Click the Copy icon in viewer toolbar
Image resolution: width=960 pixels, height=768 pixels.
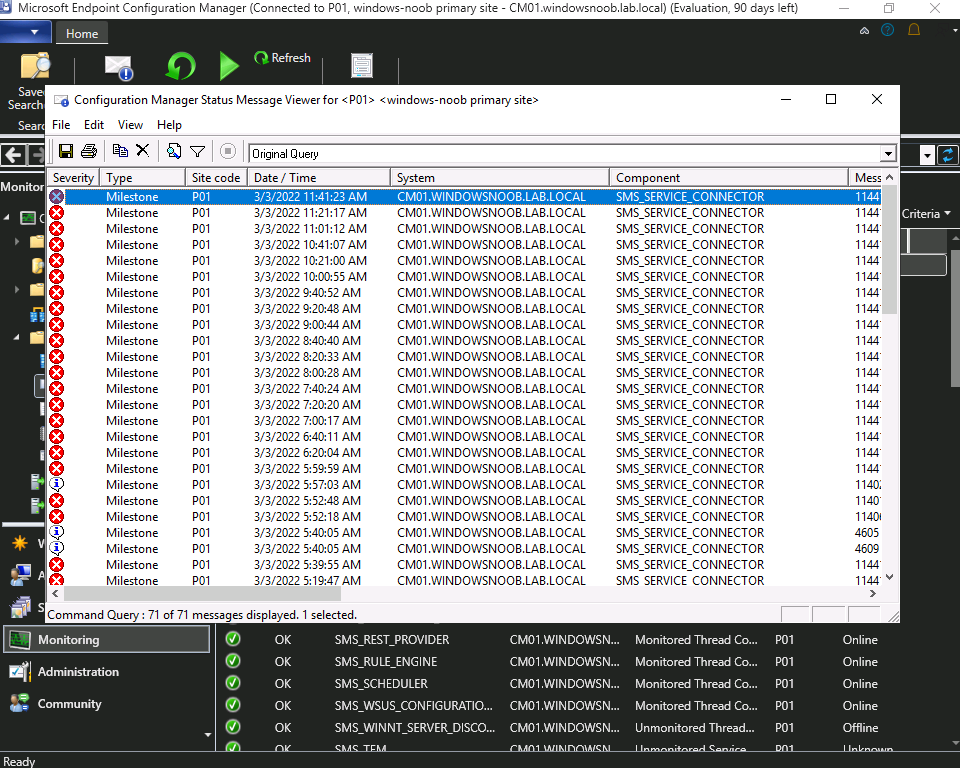[x=120, y=151]
